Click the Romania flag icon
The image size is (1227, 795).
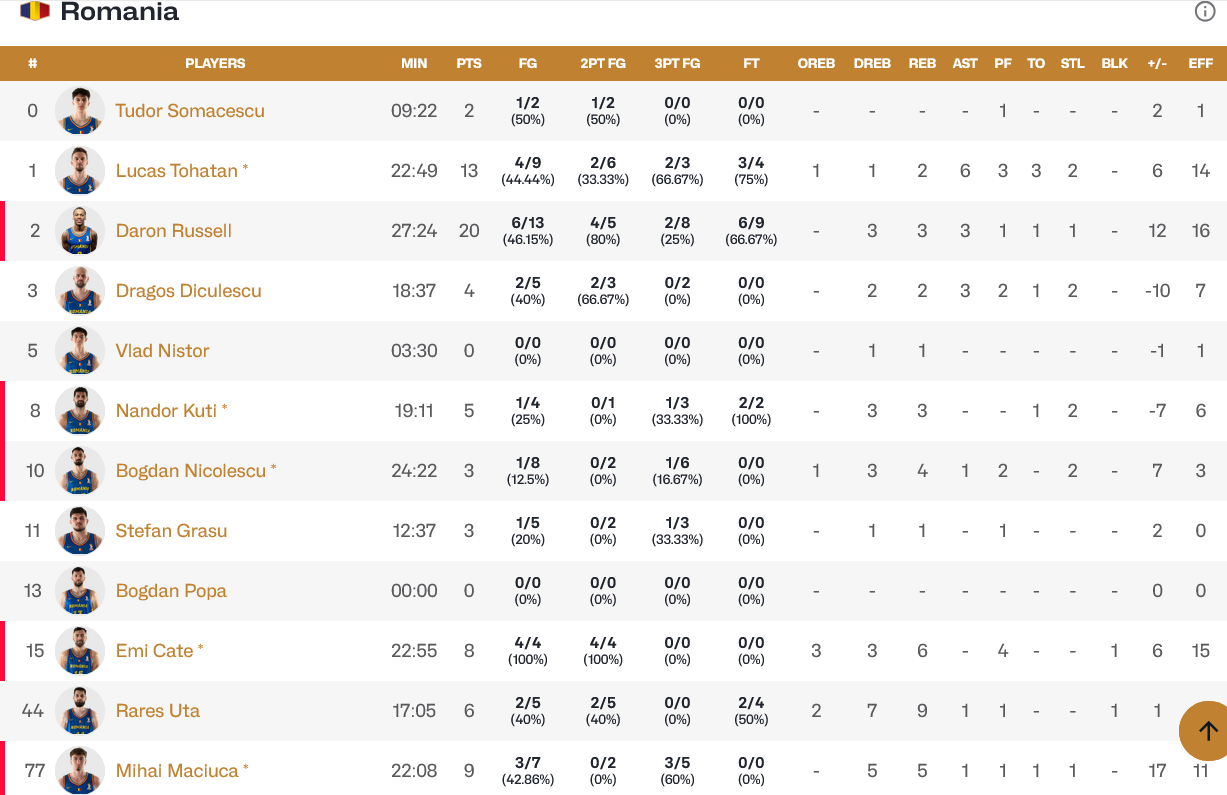(x=35, y=12)
